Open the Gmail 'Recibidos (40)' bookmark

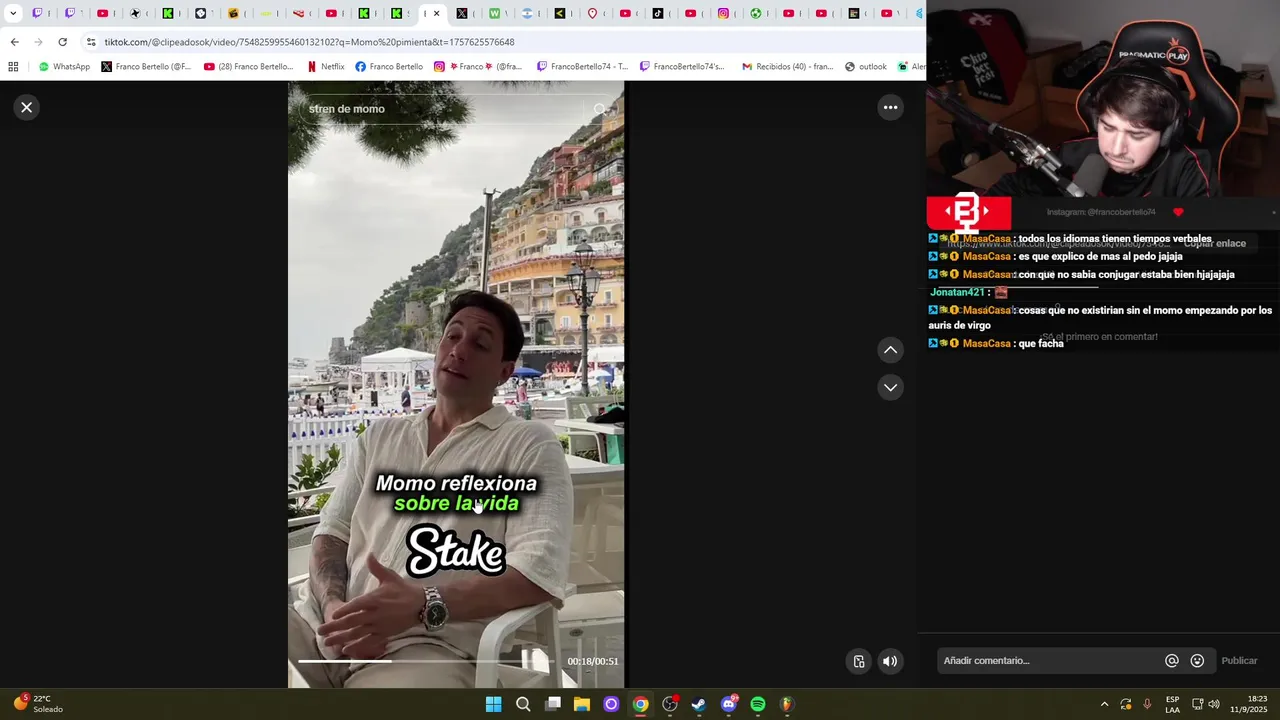(x=787, y=67)
